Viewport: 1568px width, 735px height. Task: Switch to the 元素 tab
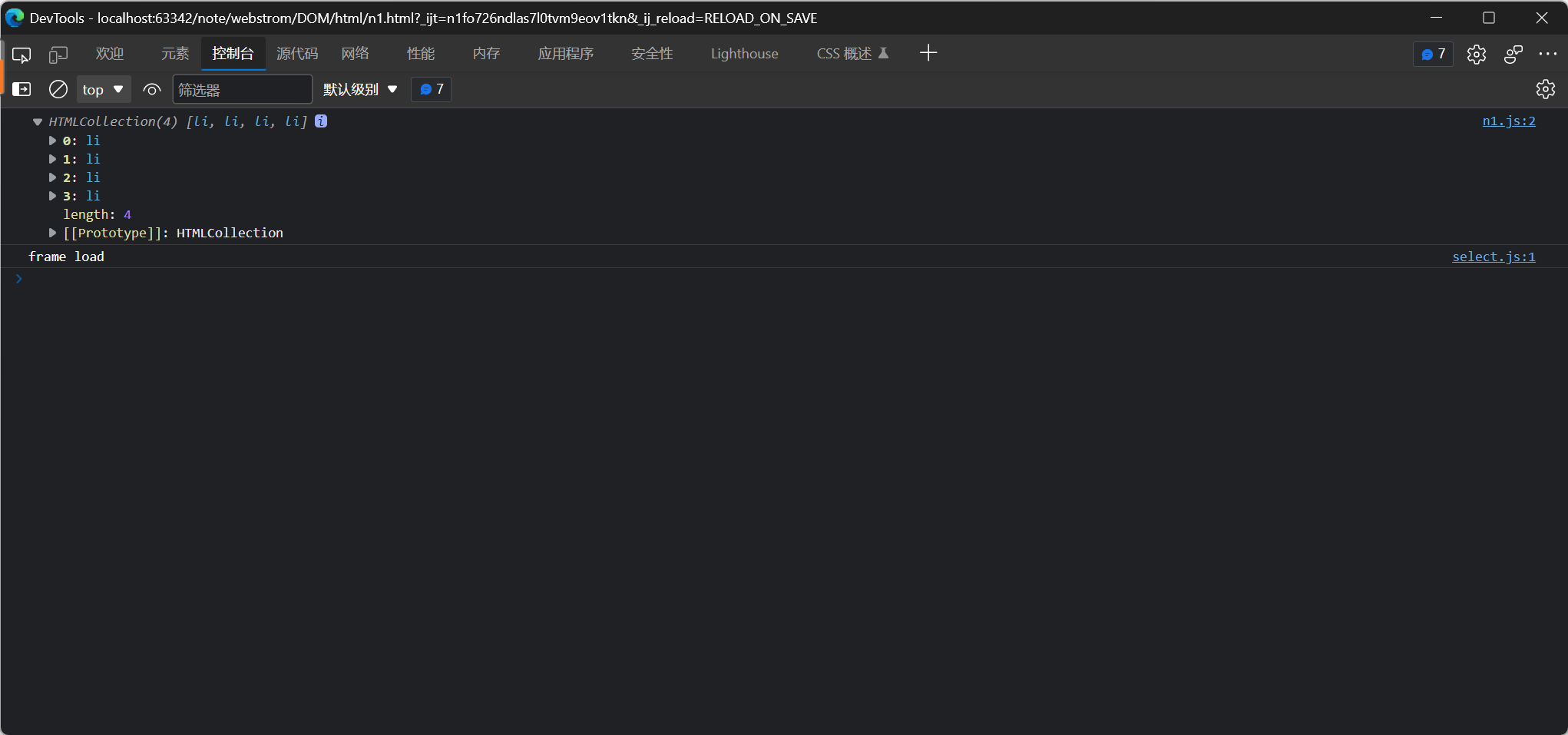click(174, 54)
